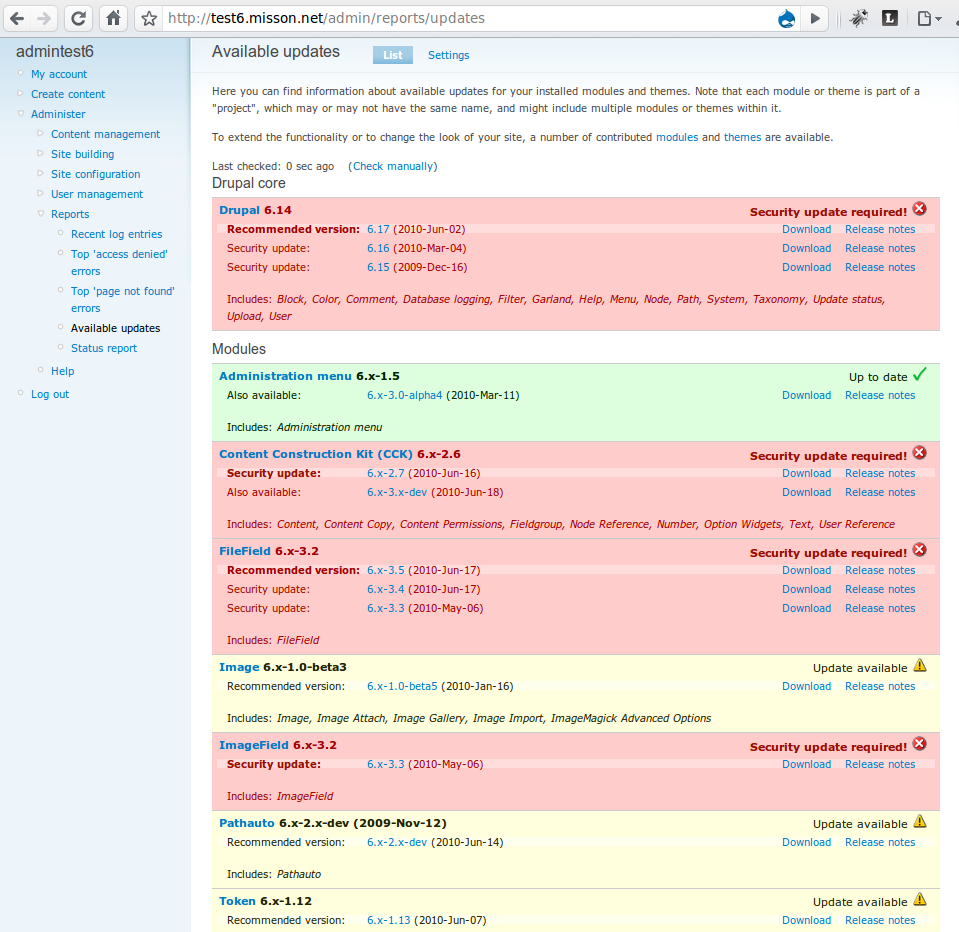View Release notes for ImageField 6.x-3.3

point(880,764)
